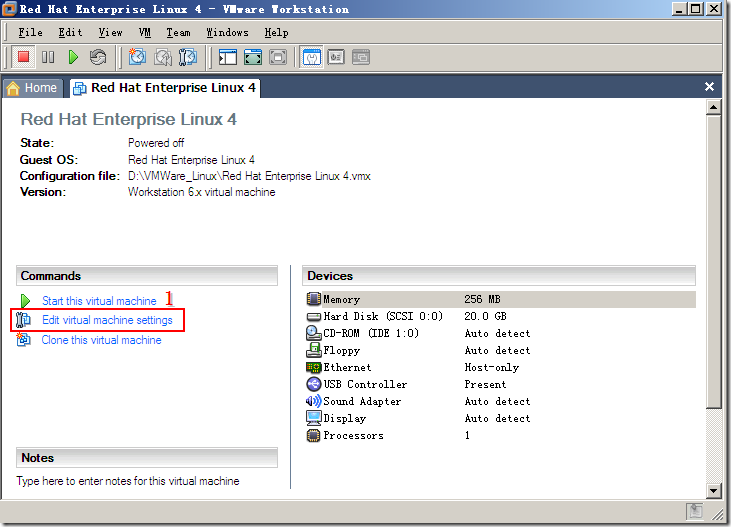Select the Sound Adapter device label

[362, 402]
